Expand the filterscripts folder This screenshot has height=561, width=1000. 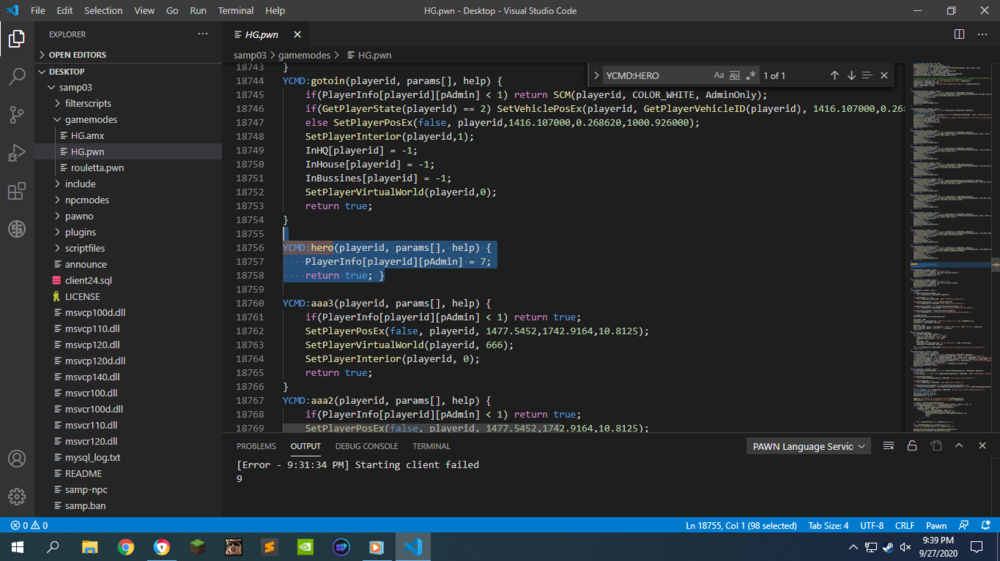(128, 103)
